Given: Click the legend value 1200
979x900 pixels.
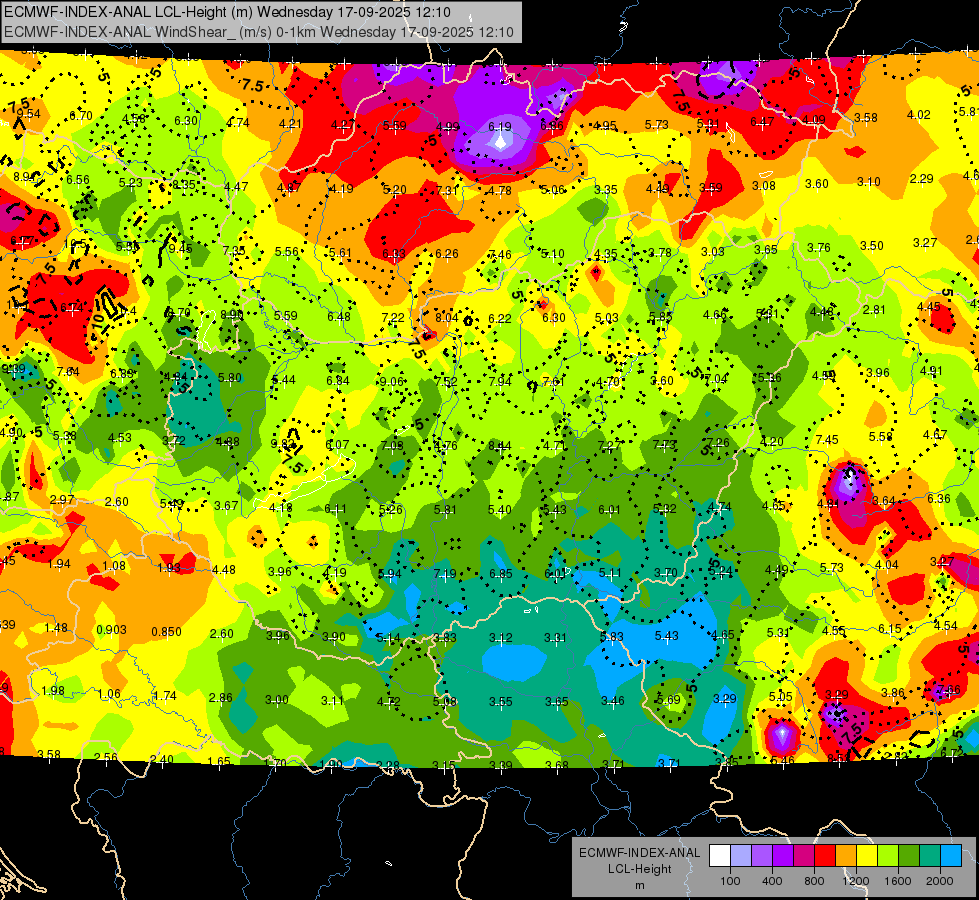Looking at the screenshot, I should [x=856, y=881].
